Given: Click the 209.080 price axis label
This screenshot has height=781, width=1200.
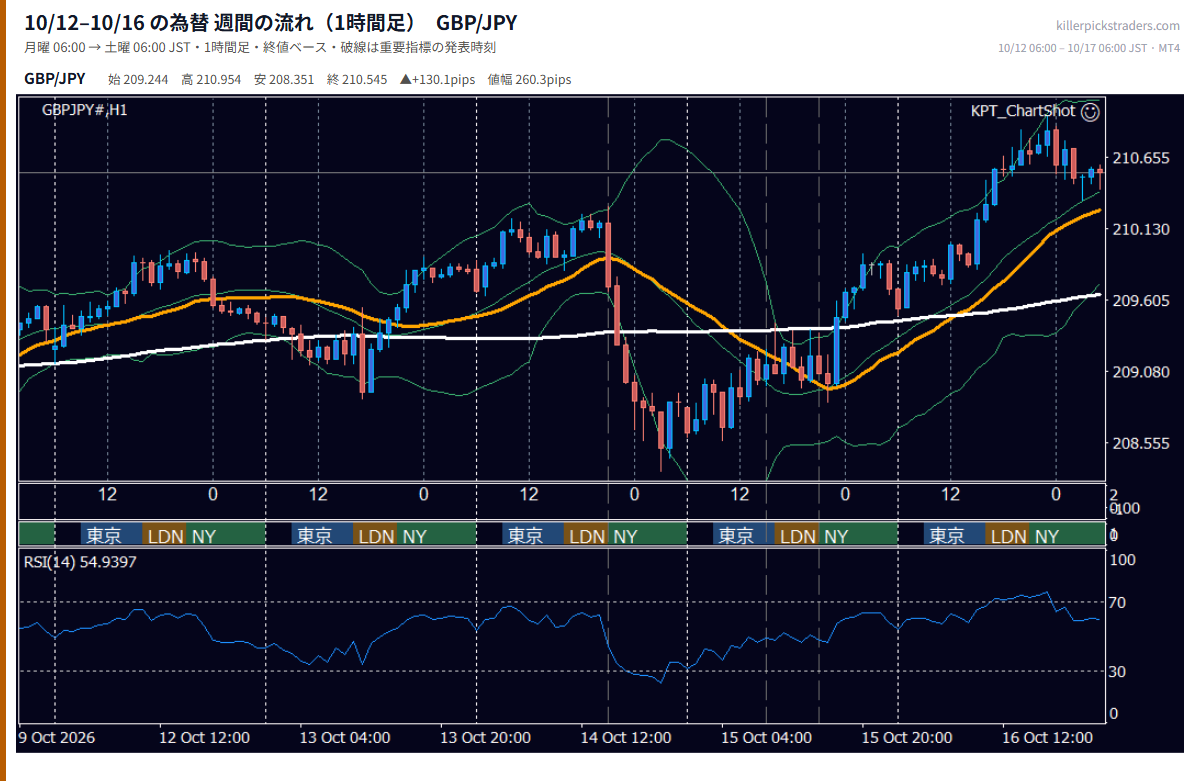Looking at the screenshot, I should (x=1141, y=371).
